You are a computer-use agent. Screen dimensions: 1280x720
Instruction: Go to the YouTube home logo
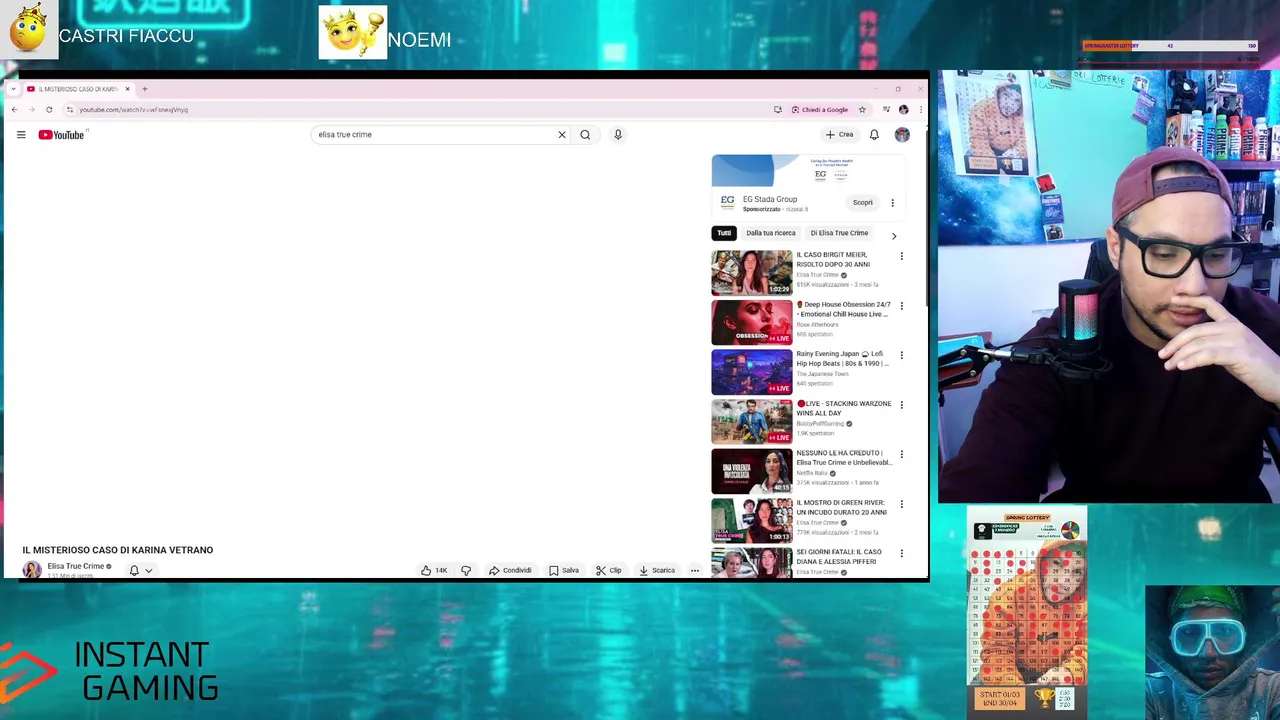pos(61,135)
